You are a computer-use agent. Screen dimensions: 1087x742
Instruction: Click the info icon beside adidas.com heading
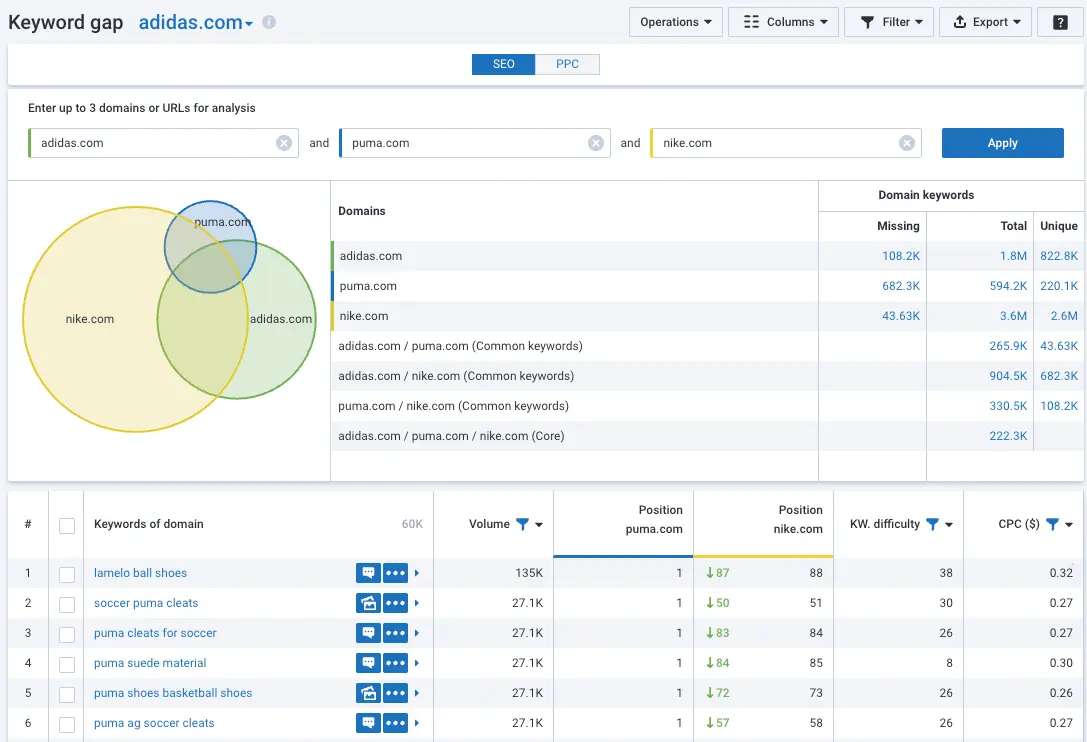268,20
